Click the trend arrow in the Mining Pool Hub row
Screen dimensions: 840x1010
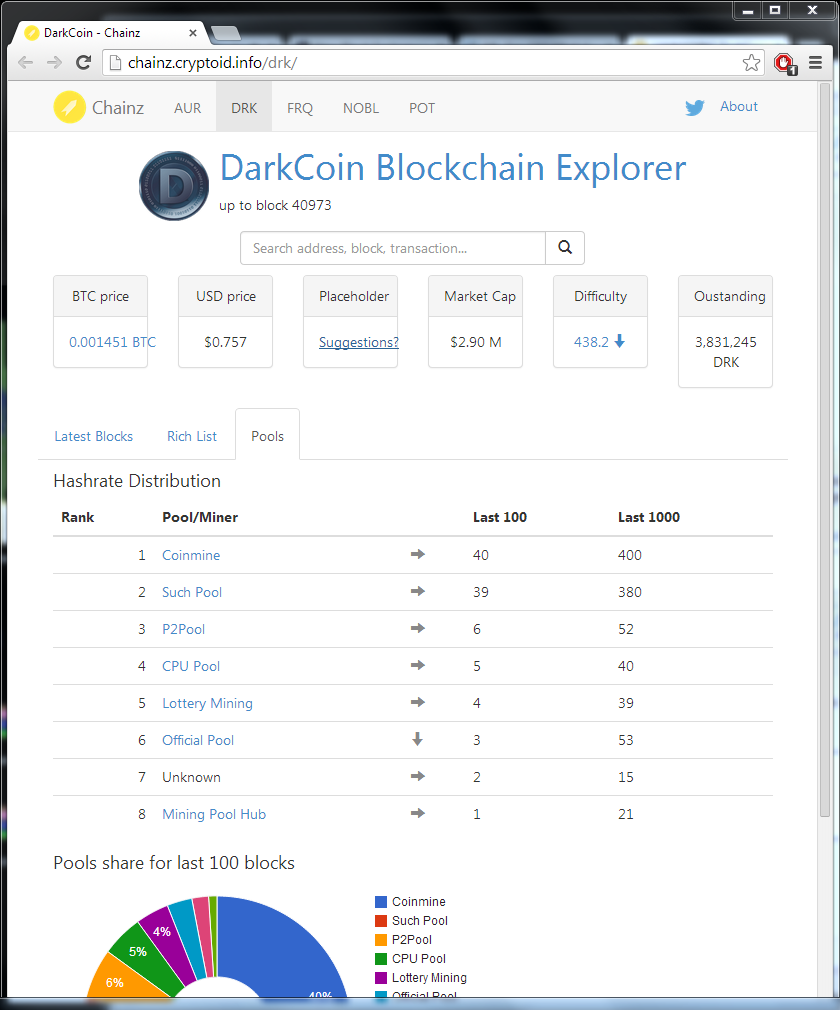click(x=418, y=813)
